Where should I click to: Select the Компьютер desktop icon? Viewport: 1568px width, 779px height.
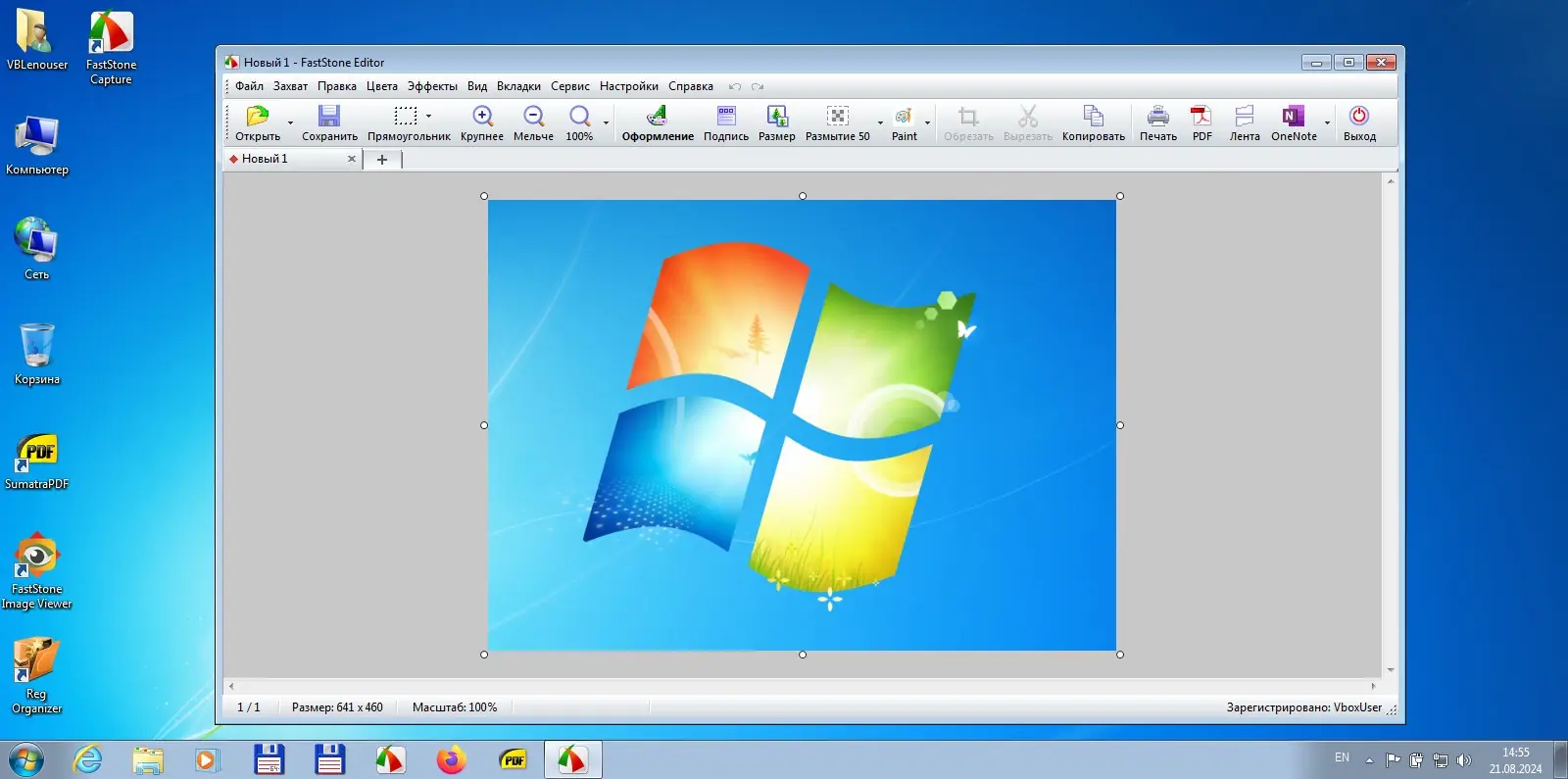tap(37, 145)
